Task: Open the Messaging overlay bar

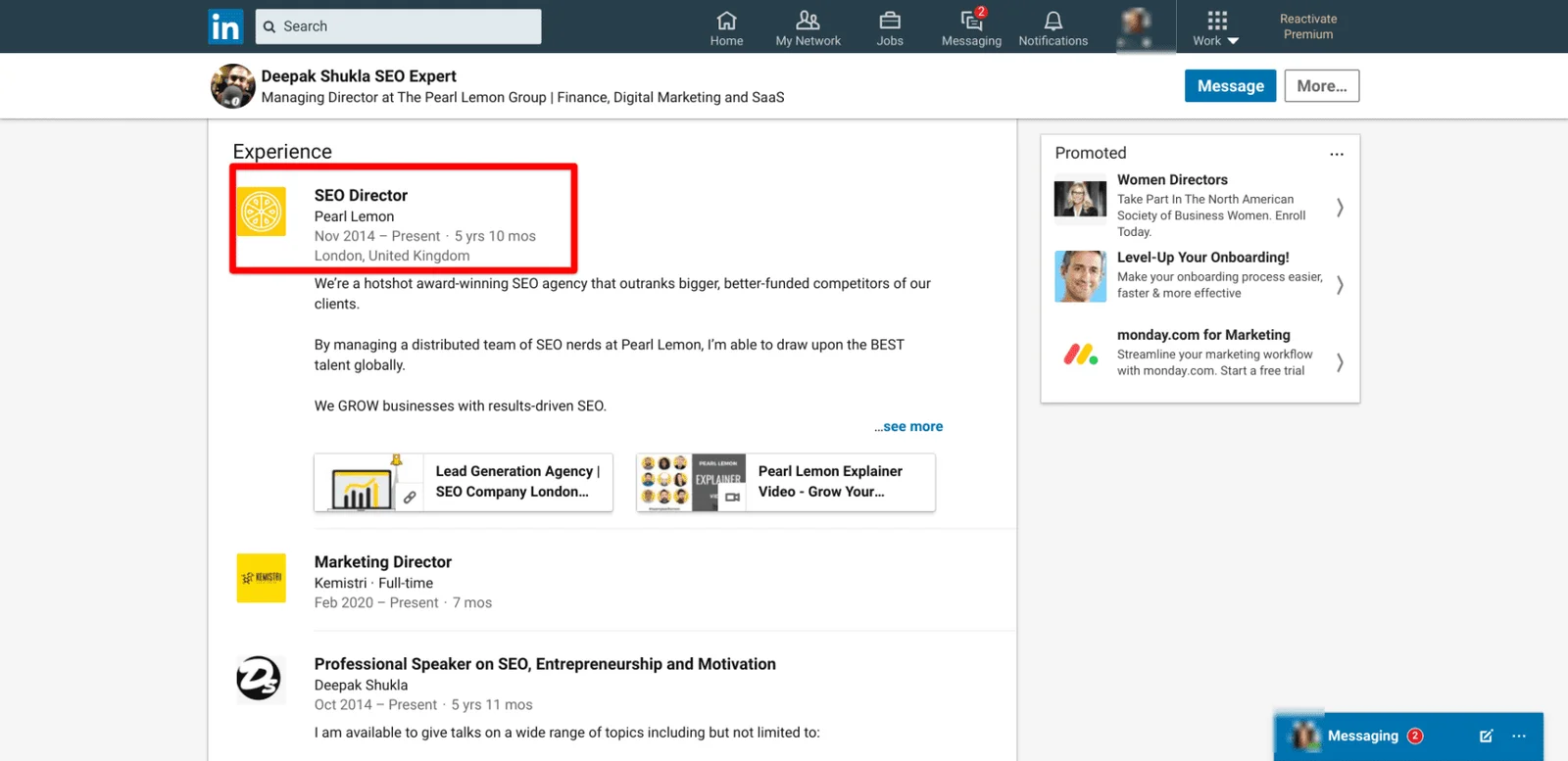Action: tap(1408, 737)
